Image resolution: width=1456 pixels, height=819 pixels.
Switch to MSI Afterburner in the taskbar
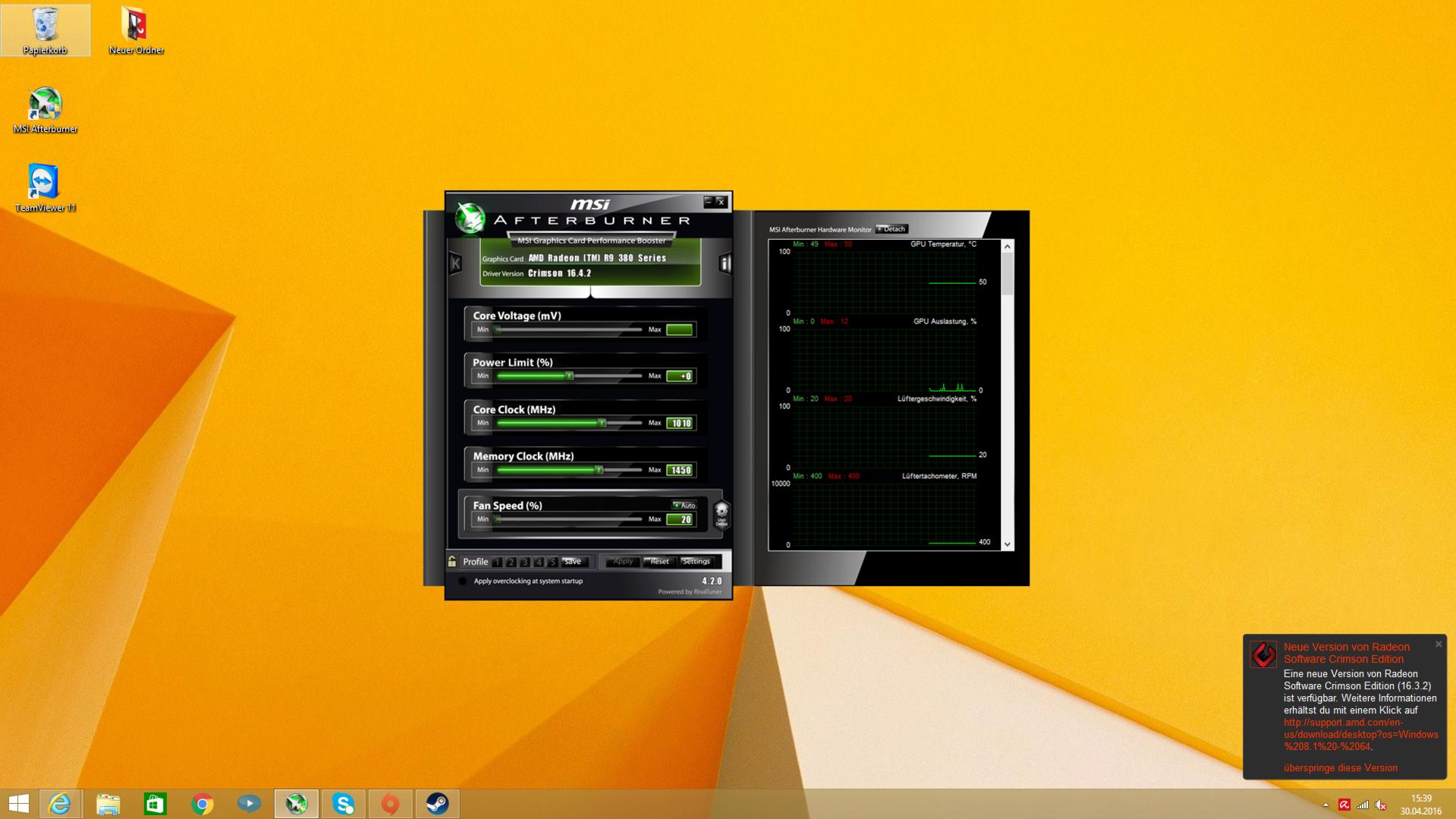tap(296, 804)
